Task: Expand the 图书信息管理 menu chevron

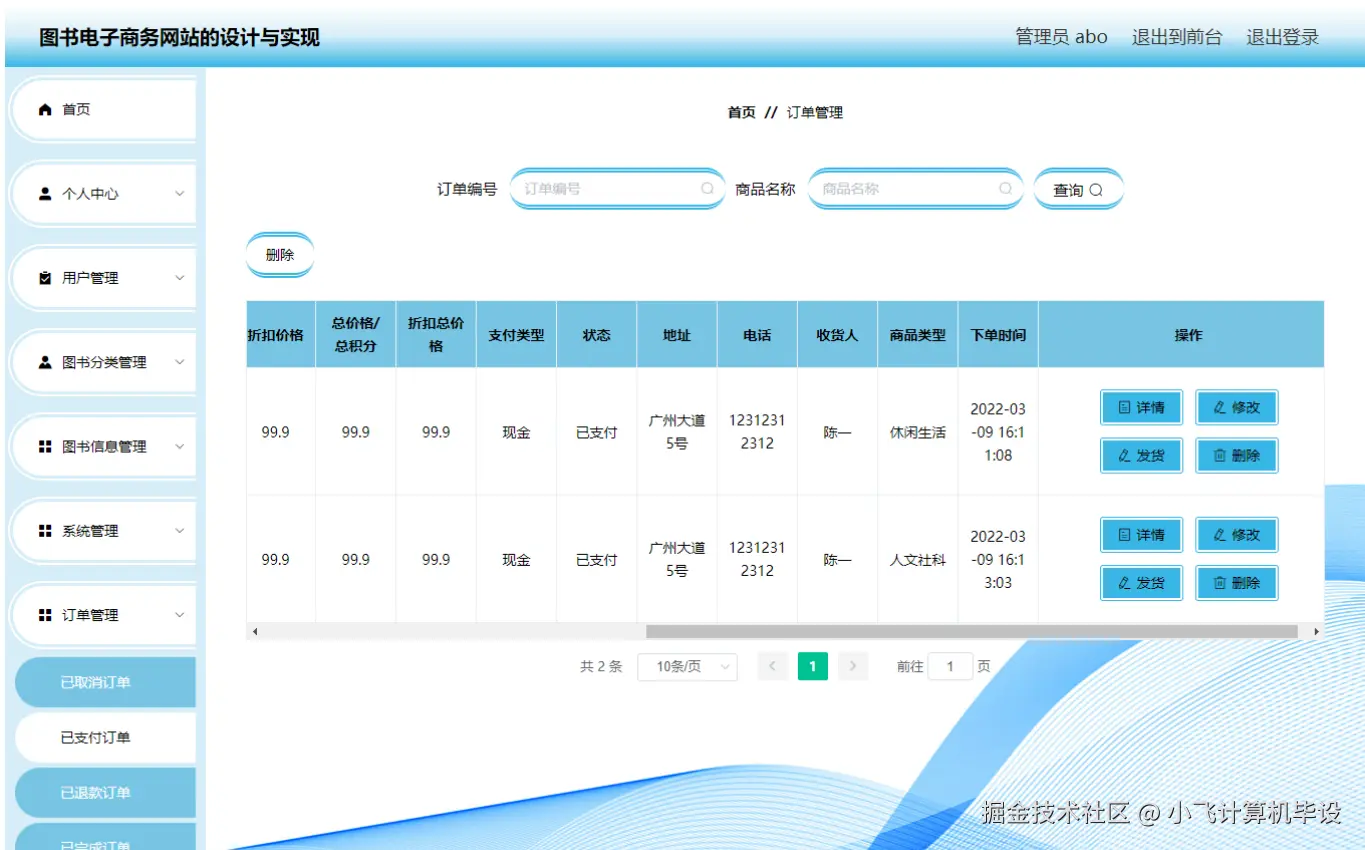Action: tap(180, 447)
